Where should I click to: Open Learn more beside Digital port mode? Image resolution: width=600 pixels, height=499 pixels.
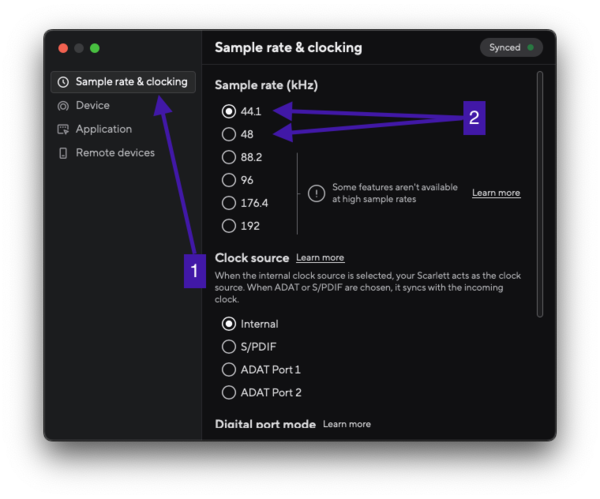346,424
